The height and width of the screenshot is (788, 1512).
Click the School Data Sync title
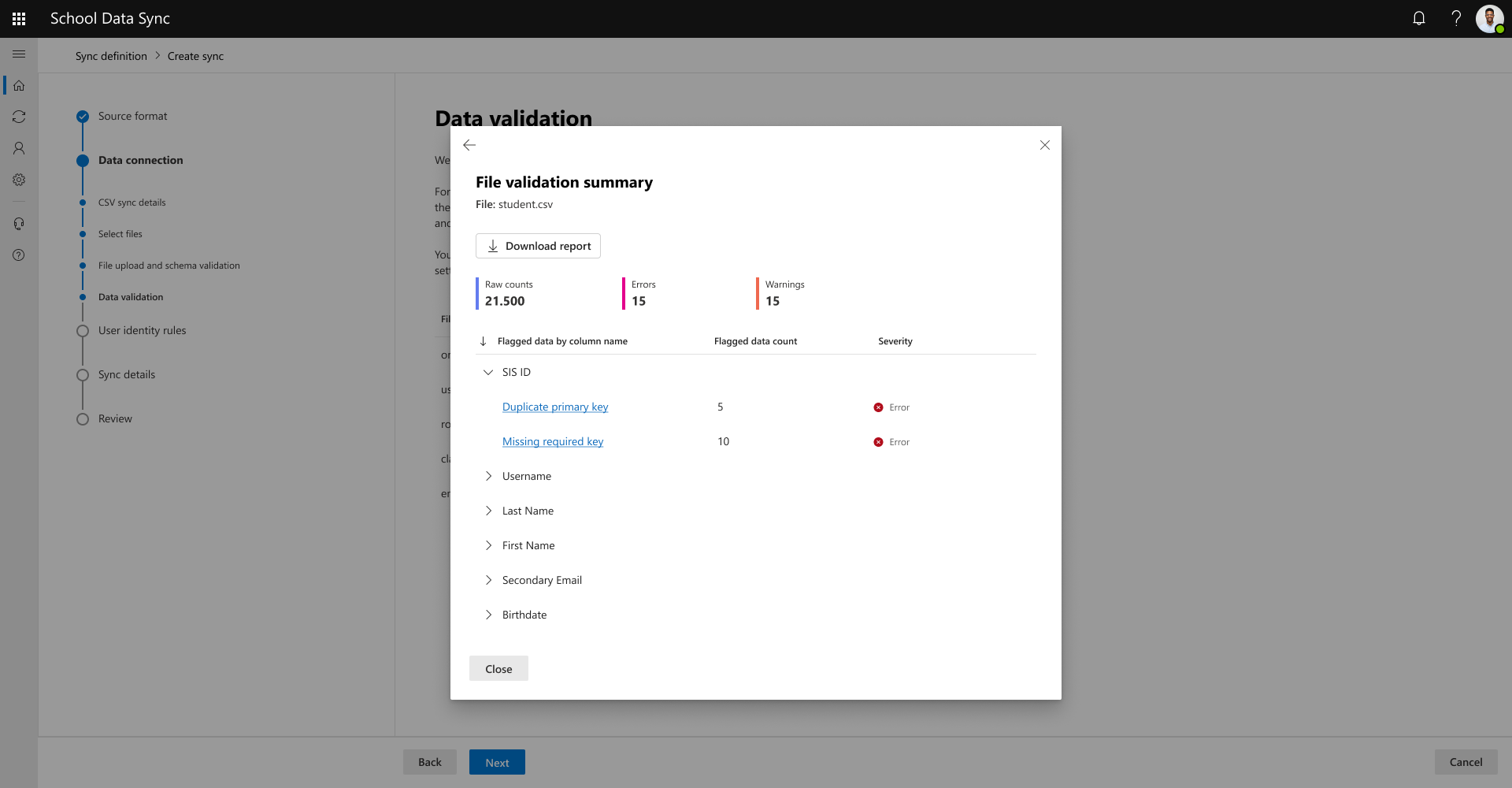pyautogui.click(x=110, y=18)
